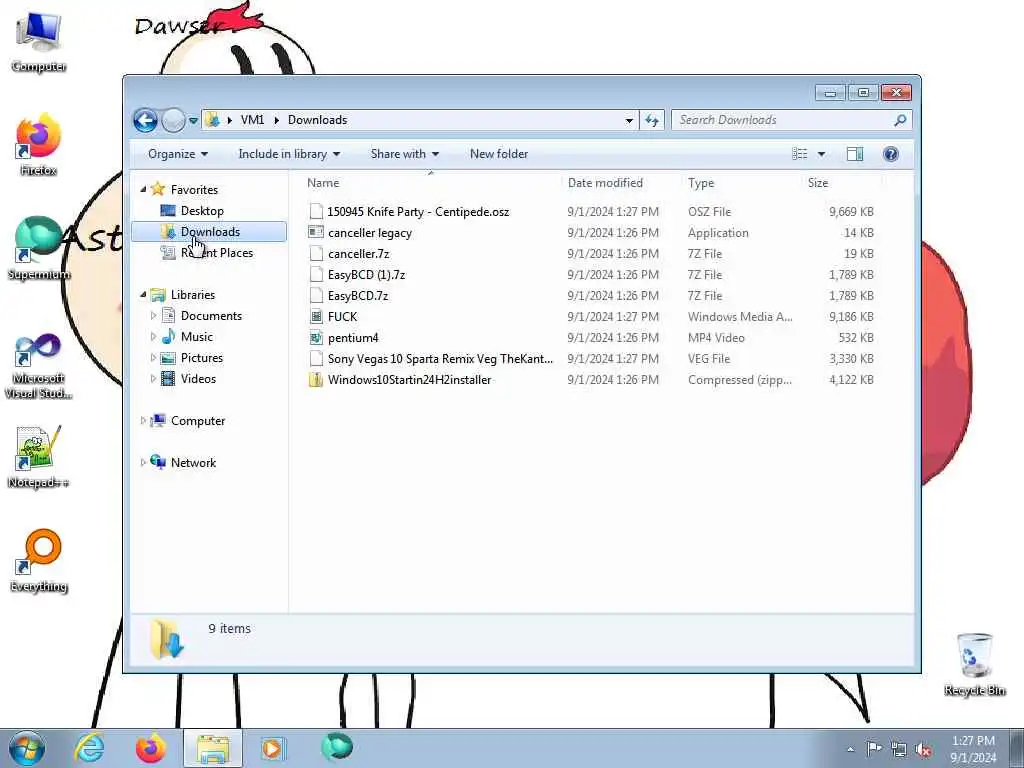Screen dimensions: 1024x768
Task: Expand the Pictures library
Action: pyautogui.click(x=153, y=358)
